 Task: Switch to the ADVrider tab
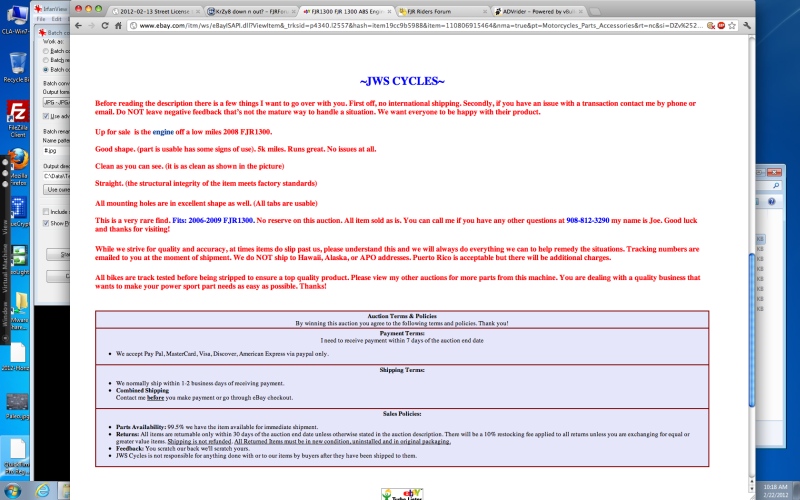tap(538, 11)
